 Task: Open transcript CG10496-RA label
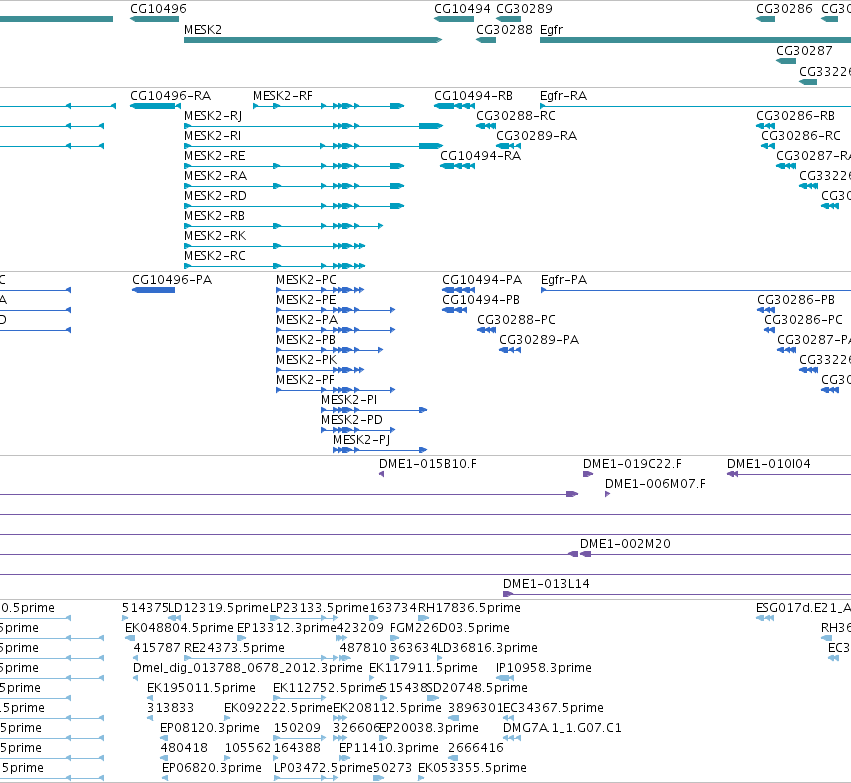(170, 96)
